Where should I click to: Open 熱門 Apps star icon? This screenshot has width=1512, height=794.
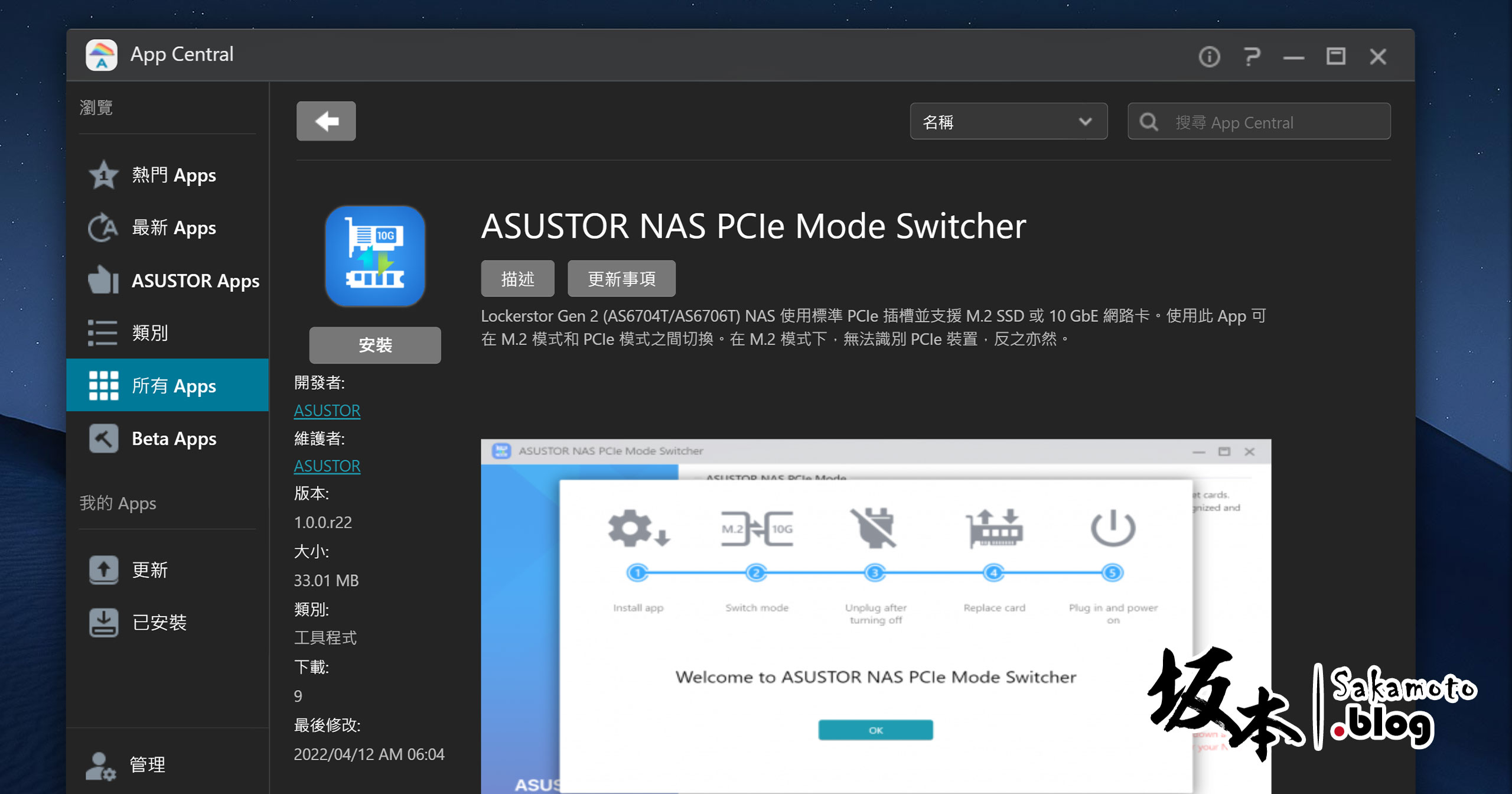[x=103, y=175]
